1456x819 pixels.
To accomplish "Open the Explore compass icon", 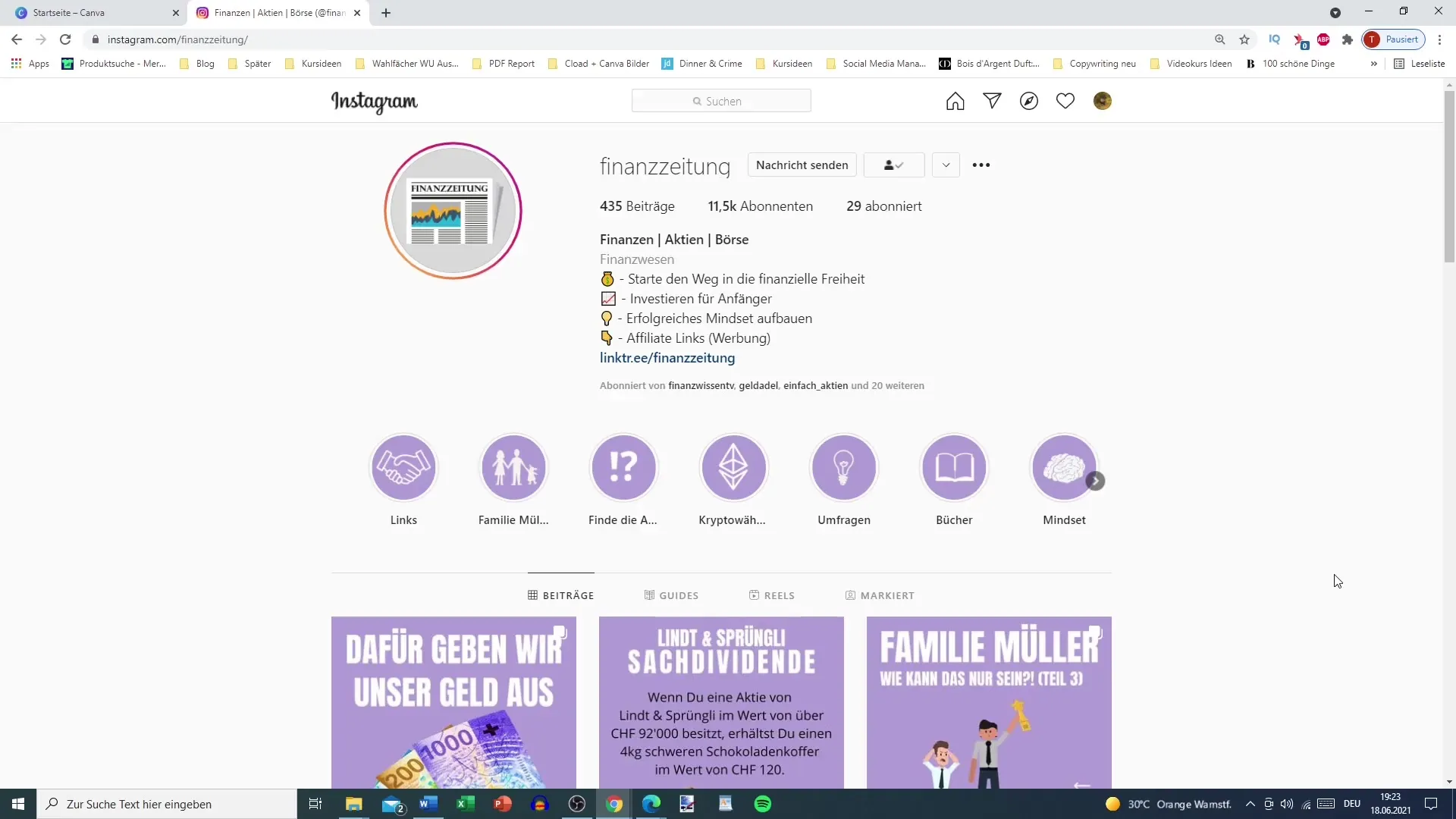I will pos(1028,101).
